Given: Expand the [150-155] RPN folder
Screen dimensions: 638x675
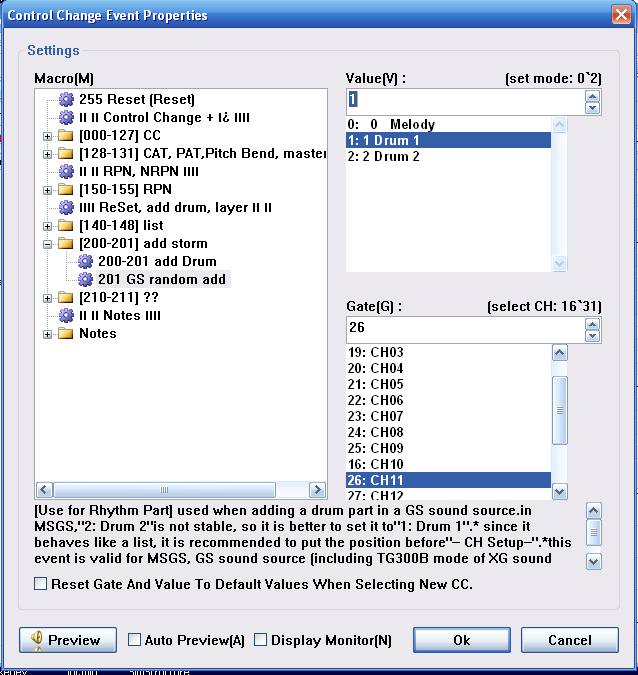Looking at the screenshot, I should coord(48,189).
